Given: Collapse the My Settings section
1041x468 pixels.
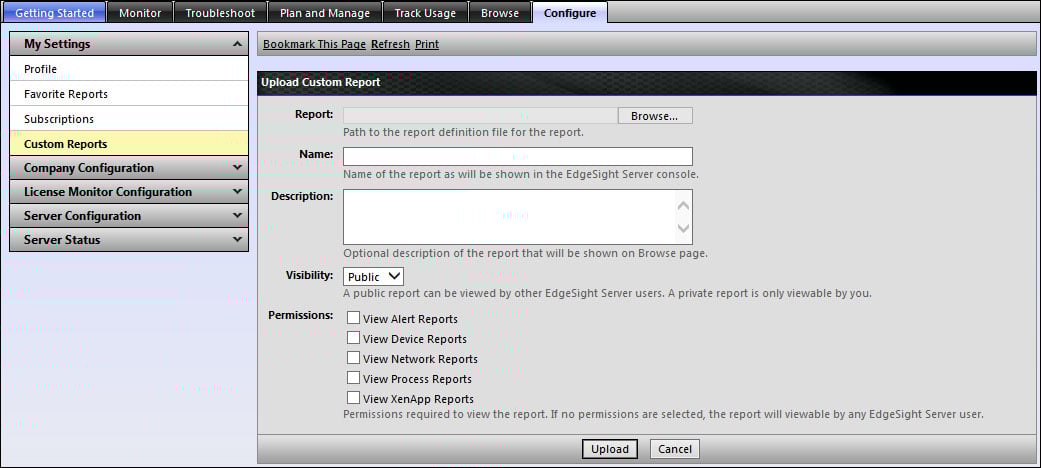Looking at the screenshot, I should pyautogui.click(x=129, y=44).
